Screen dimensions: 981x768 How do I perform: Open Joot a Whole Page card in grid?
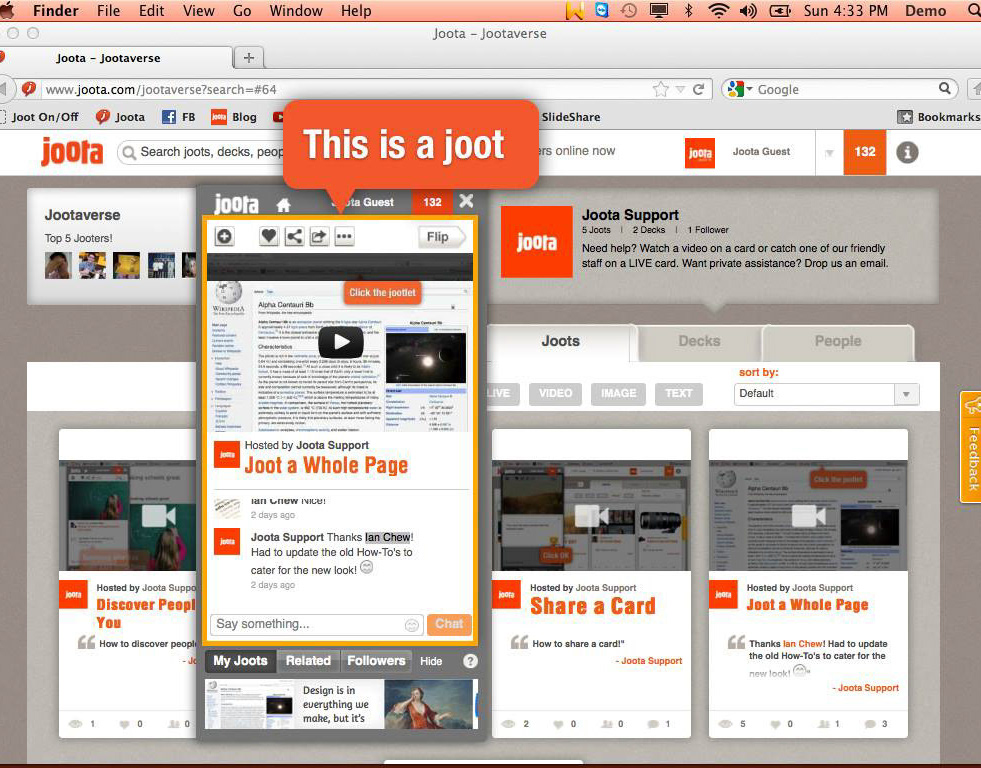tap(807, 605)
